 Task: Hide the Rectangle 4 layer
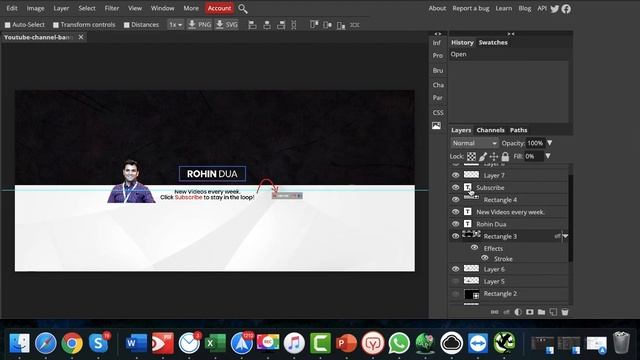coord(456,200)
